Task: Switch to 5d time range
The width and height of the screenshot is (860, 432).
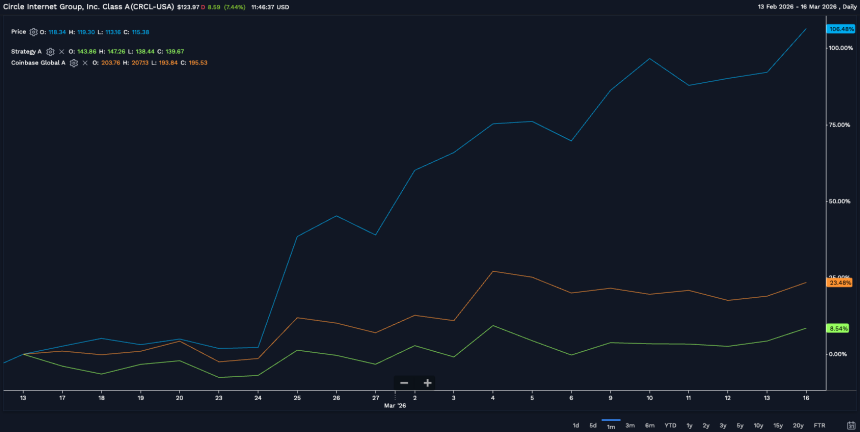Action: (x=592, y=425)
